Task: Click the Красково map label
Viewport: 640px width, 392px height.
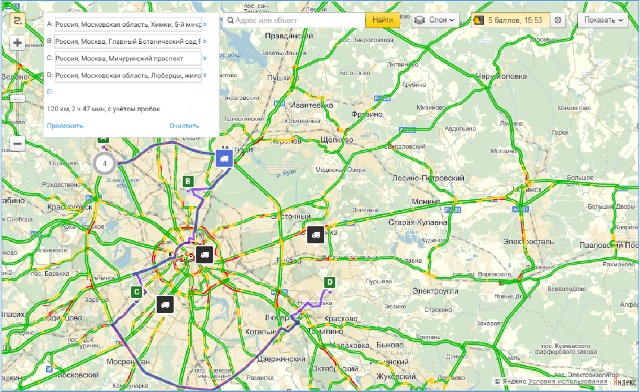Action: pos(341,318)
